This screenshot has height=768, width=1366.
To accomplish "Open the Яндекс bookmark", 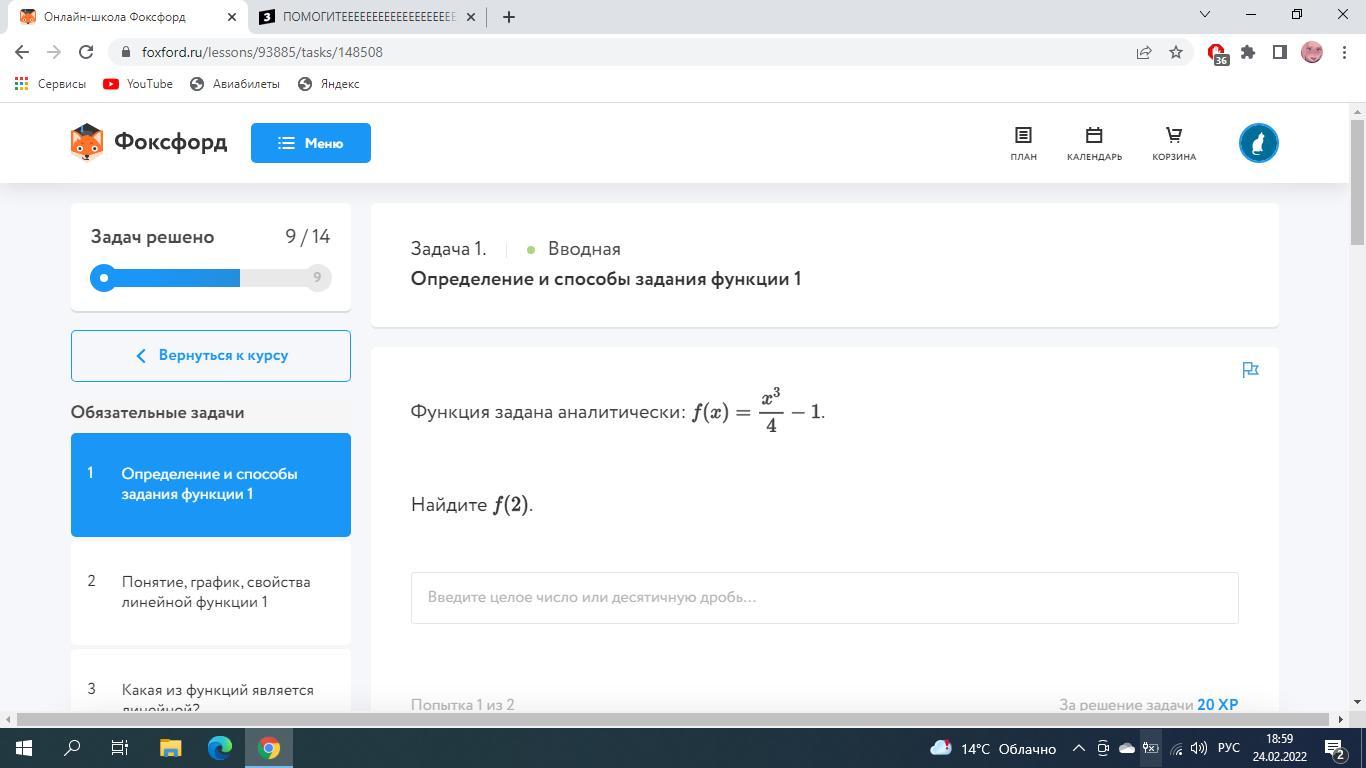I will tap(329, 84).
